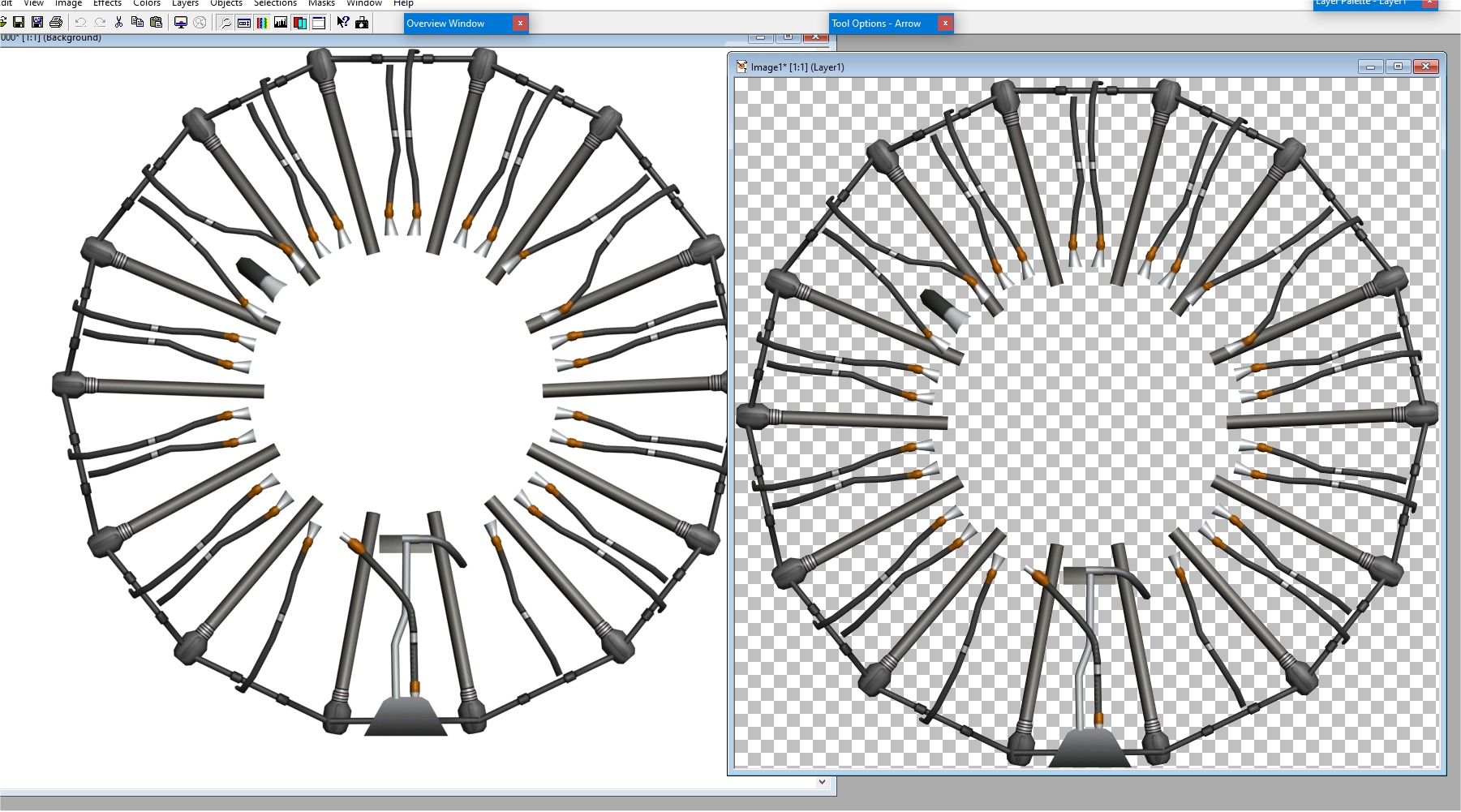The image size is (1461, 812).
Task: Click the Paste clipboard icon
Action: (156, 23)
